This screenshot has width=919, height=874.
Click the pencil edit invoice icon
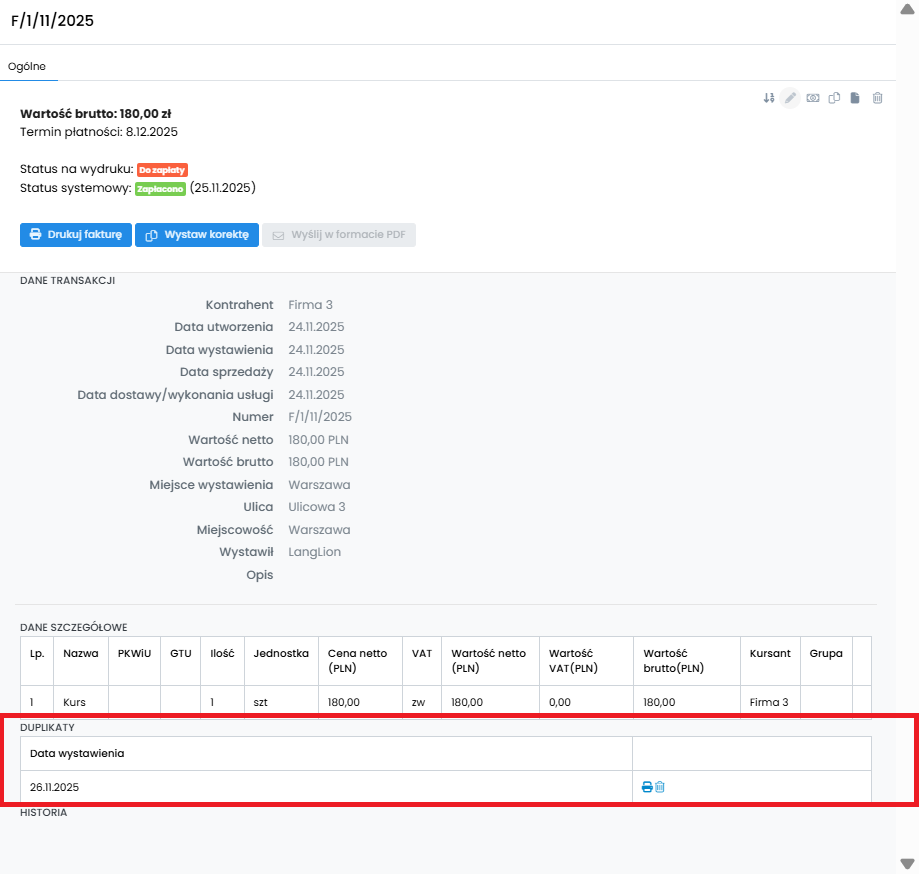pyautogui.click(x=790, y=98)
